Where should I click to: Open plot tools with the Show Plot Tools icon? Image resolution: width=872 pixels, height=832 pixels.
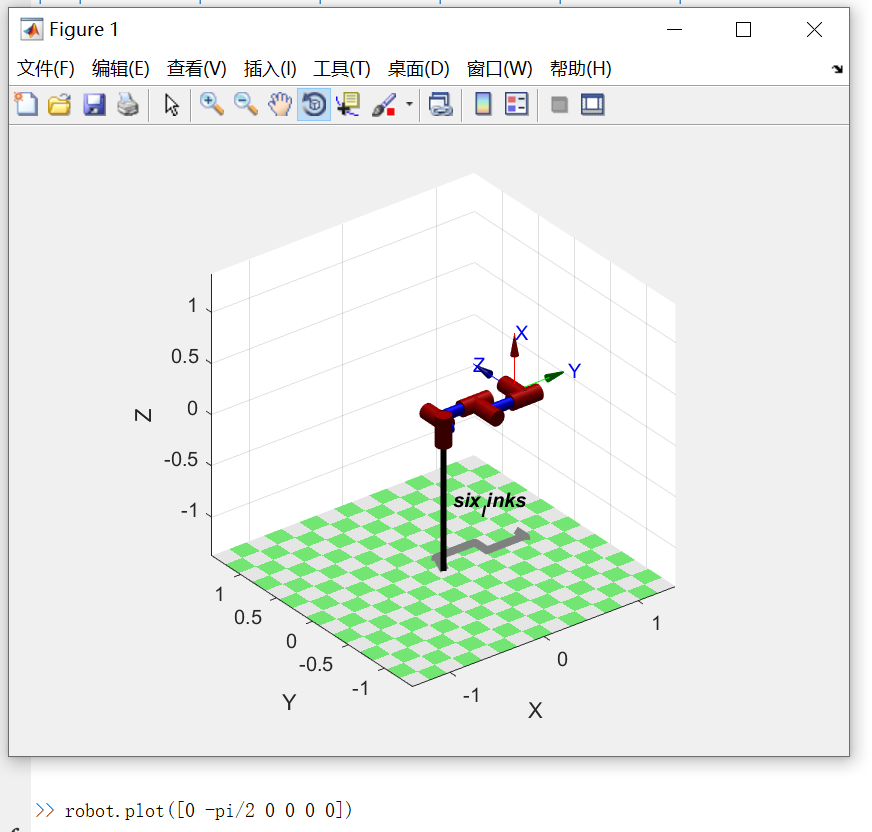click(592, 104)
